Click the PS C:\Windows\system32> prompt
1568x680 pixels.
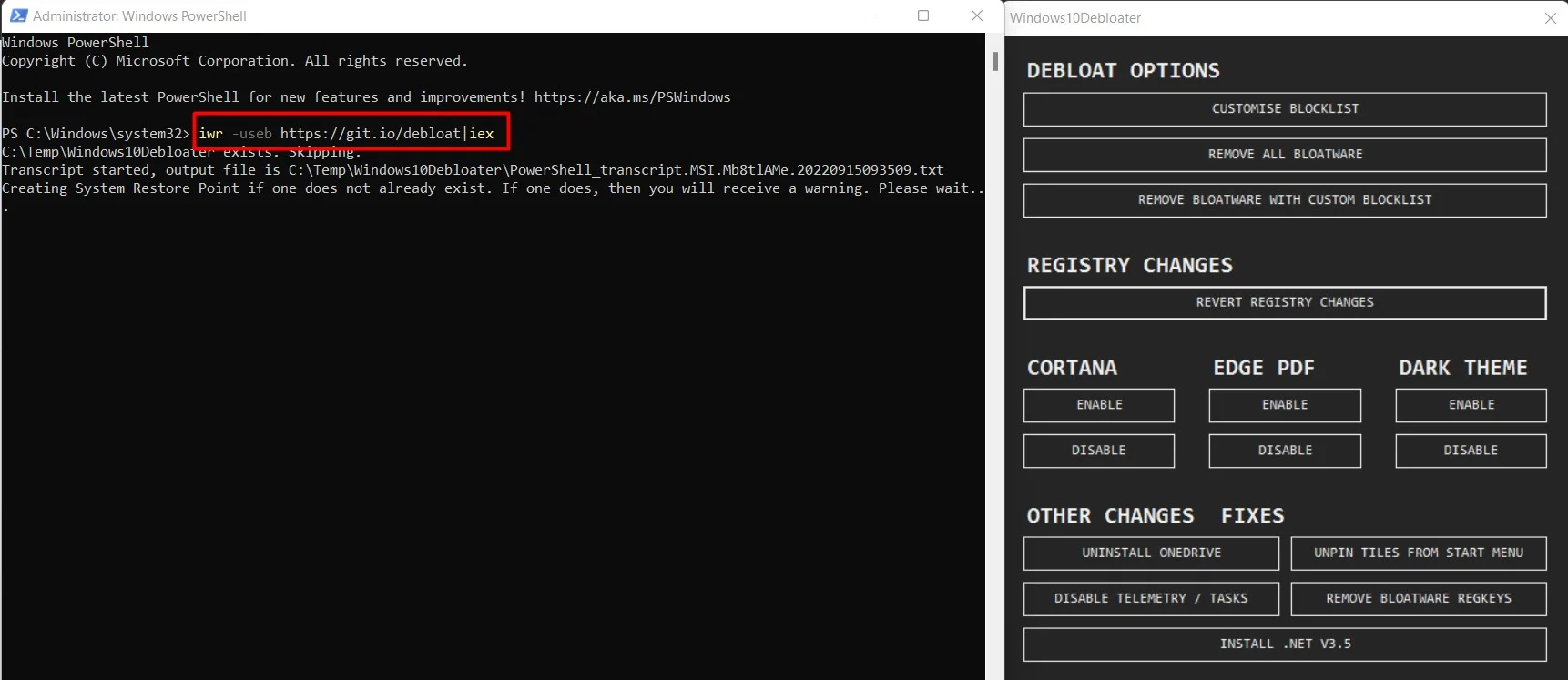[96, 134]
